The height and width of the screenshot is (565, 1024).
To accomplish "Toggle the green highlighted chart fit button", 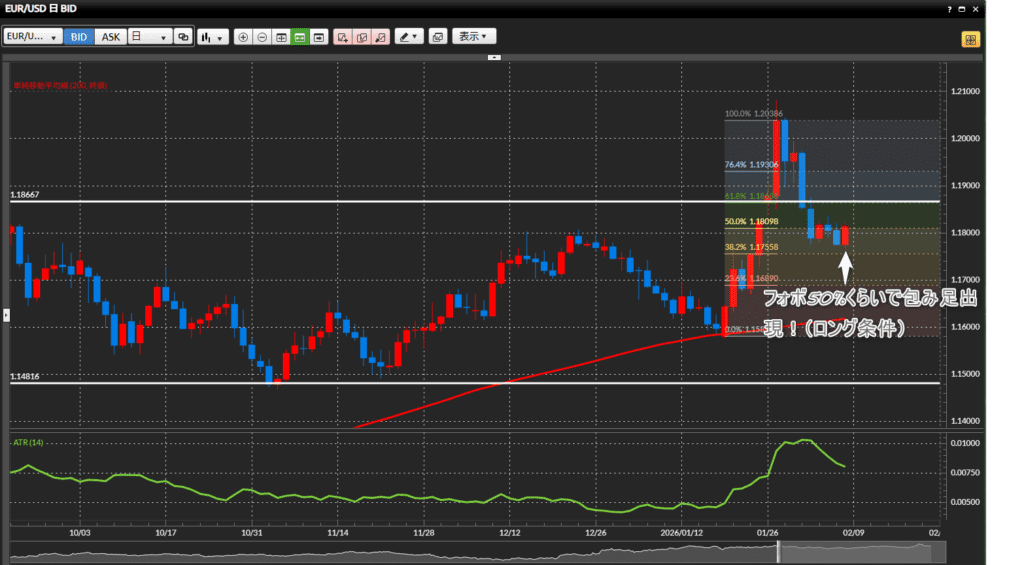I will click(299, 37).
